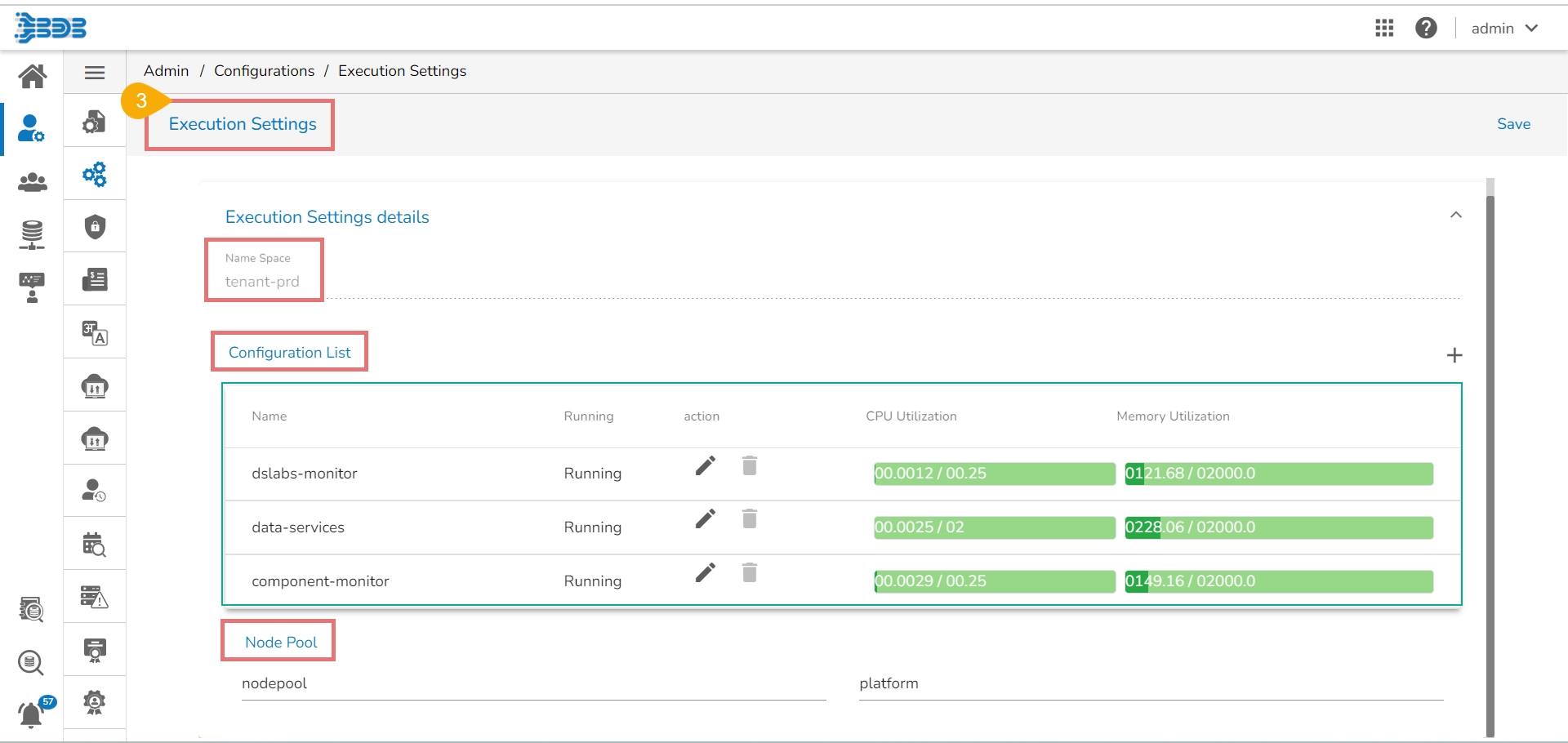Add new configuration with plus icon

click(1454, 355)
